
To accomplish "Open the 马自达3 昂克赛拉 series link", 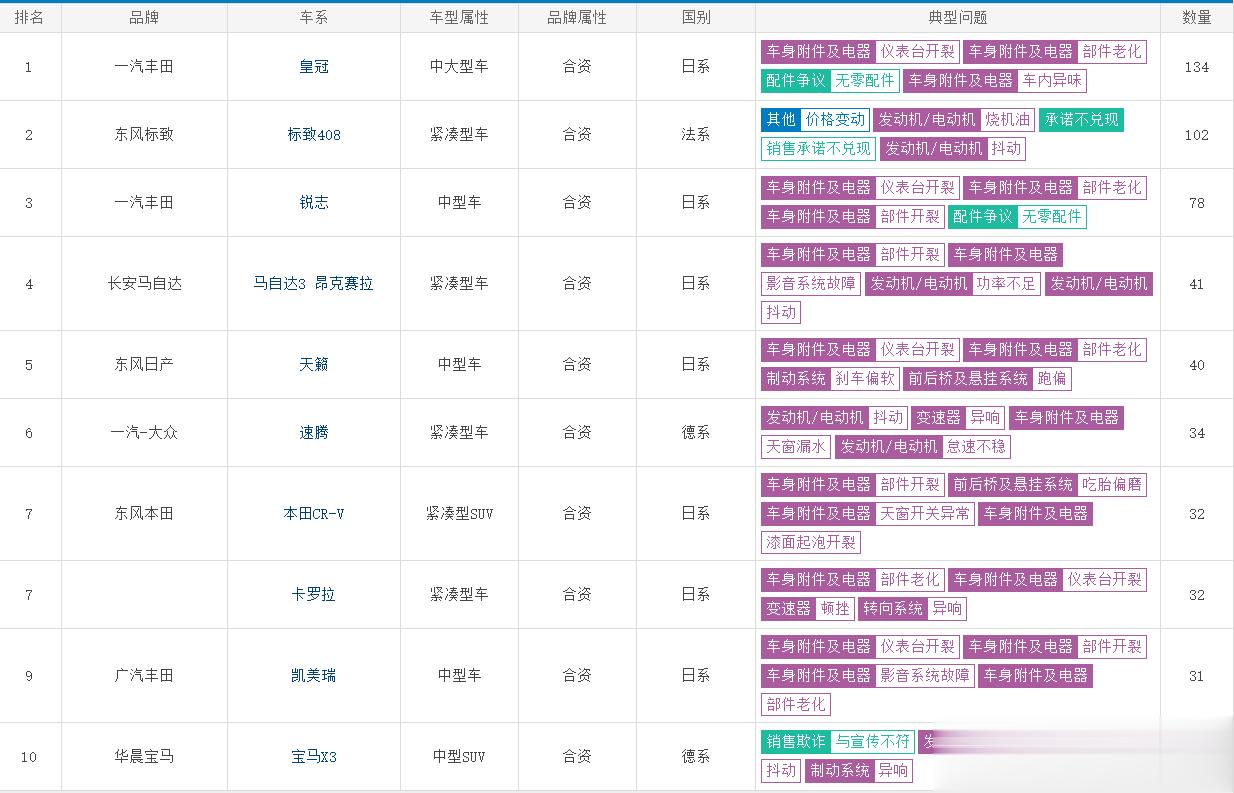I will click(314, 284).
